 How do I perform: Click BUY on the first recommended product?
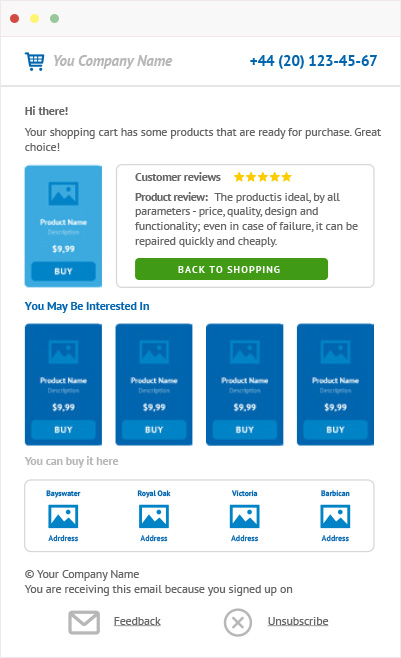coord(63,430)
